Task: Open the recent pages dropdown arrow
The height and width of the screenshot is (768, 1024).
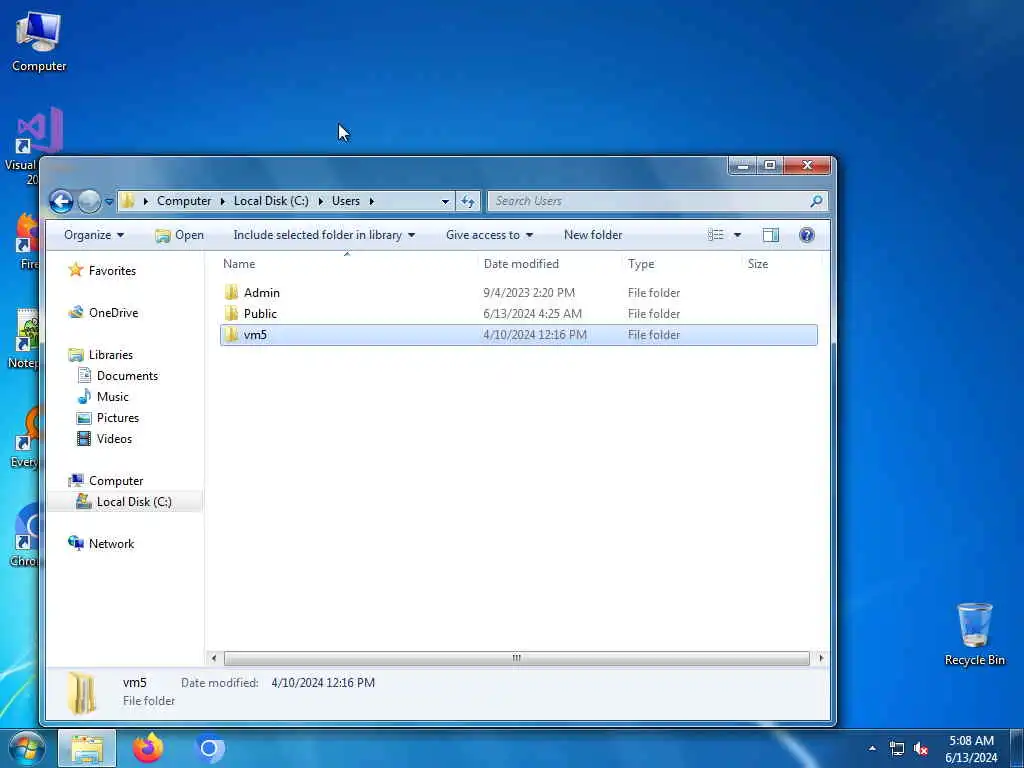Action: click(109, 201)
